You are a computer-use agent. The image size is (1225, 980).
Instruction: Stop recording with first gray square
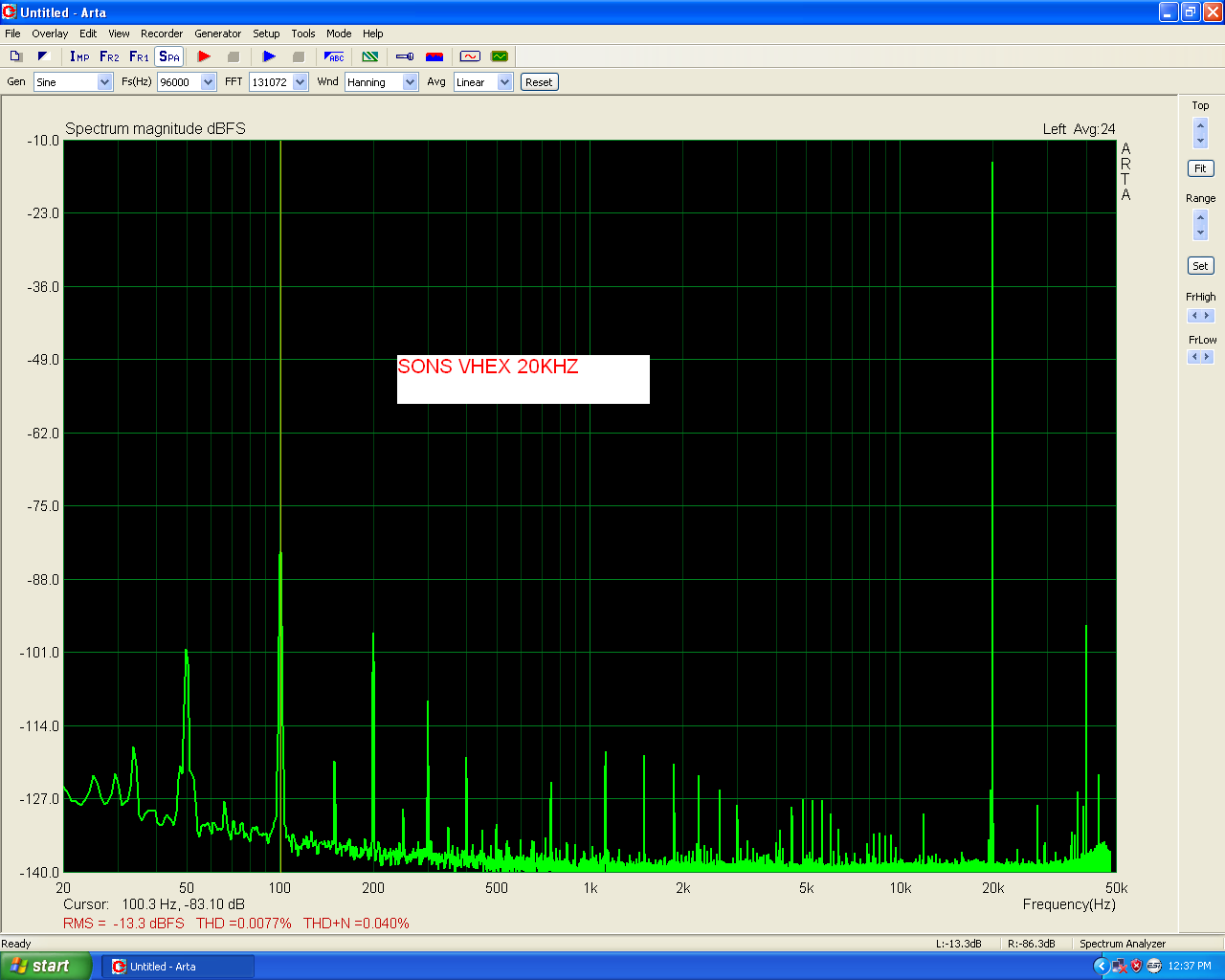click(x=233, y=56)
